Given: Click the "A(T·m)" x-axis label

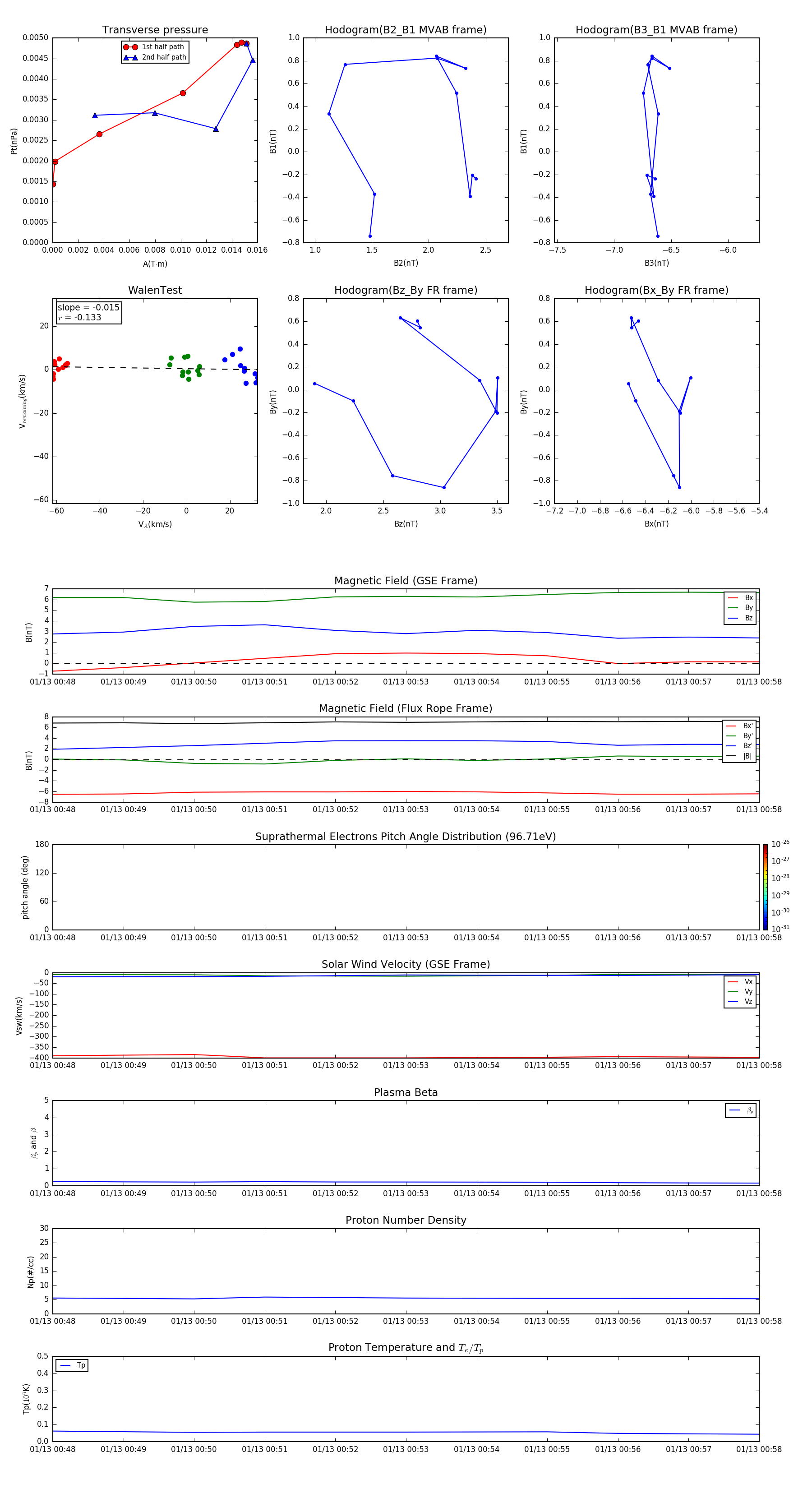Looking at the screenshot, I should [155, 264].
